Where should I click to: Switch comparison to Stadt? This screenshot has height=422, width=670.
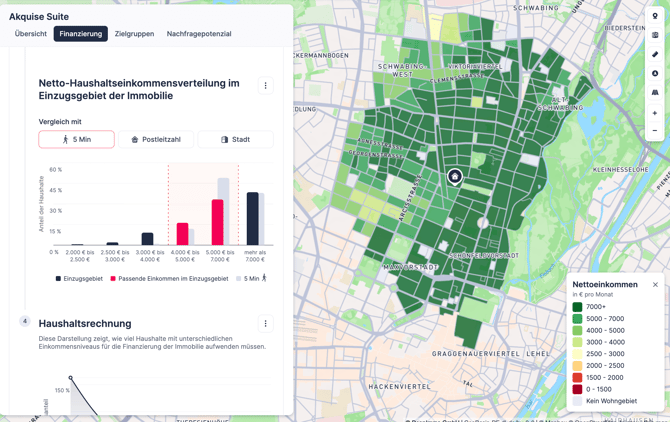(235, 139)
